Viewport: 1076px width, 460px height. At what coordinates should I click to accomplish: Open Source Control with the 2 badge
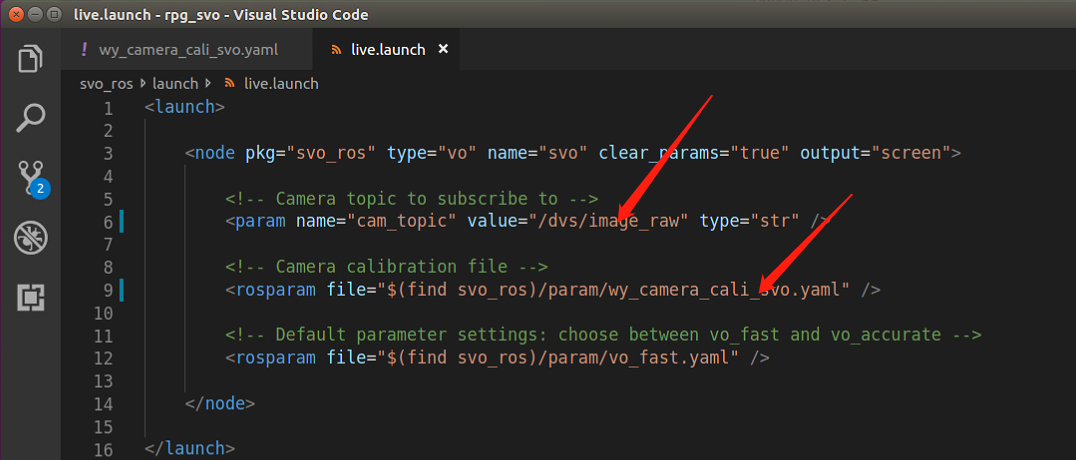(32, 178)
